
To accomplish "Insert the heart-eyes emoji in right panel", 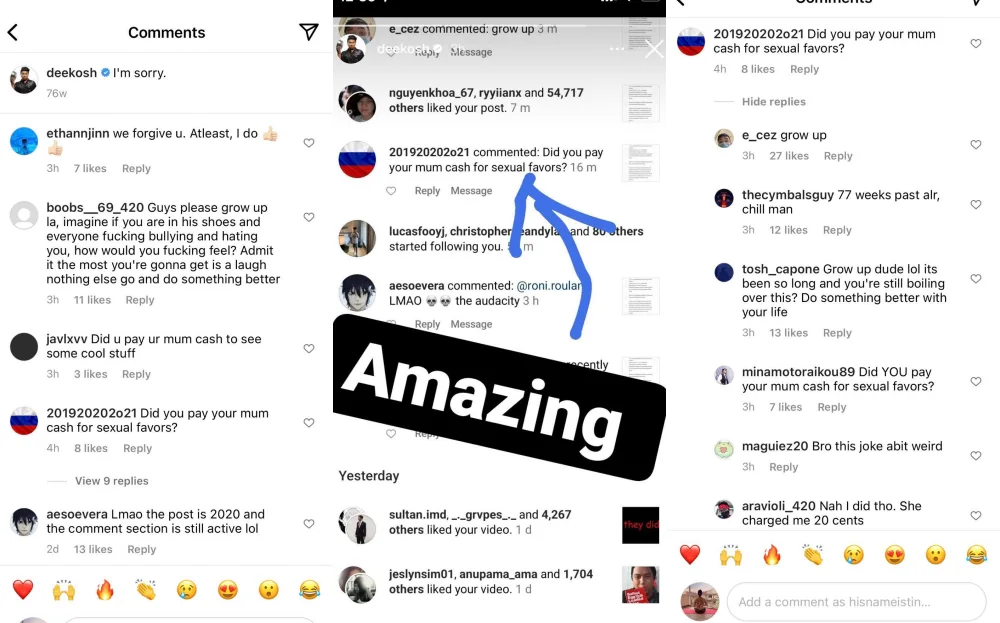I will tap(895, 555).
